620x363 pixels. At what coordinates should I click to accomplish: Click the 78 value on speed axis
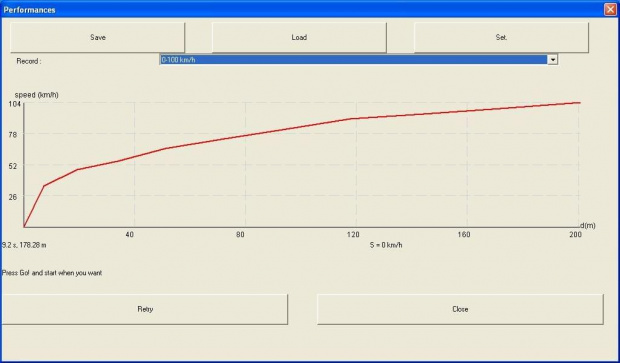pyautogui.click(x=13, y=135)
